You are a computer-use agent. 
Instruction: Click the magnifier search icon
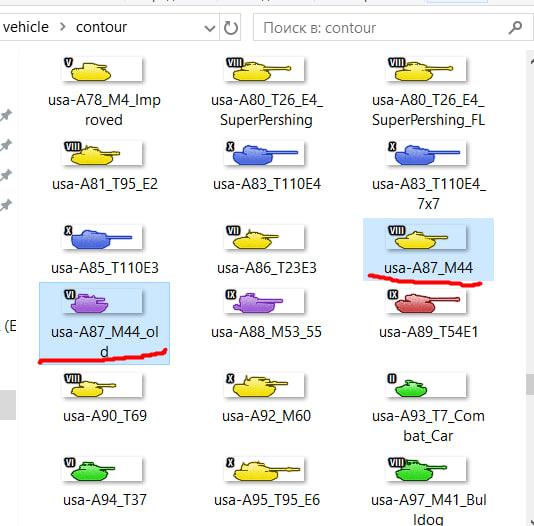[x=515, y=28]
